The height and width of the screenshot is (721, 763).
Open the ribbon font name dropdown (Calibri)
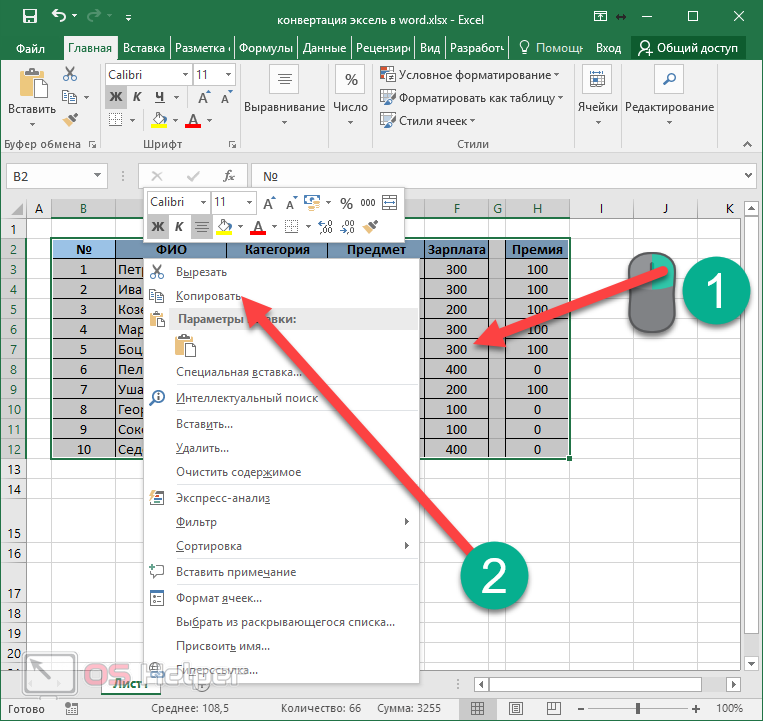click(185, 74)
